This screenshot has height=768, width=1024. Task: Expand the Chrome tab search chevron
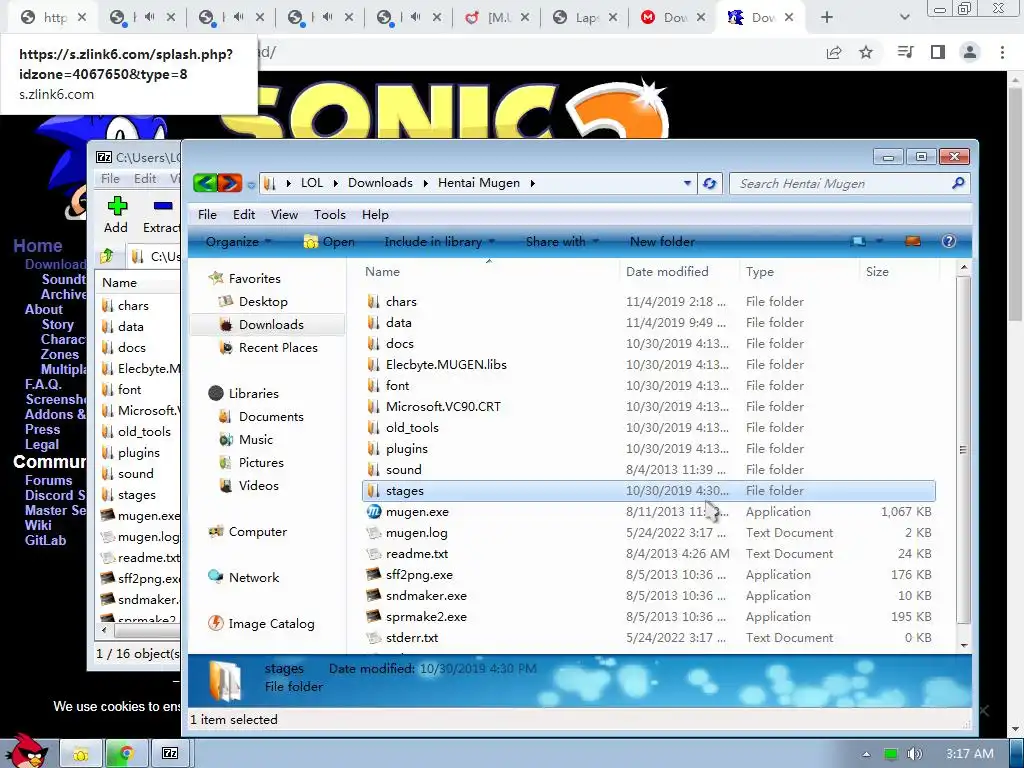pyautogui.click(x=904, y=18)
